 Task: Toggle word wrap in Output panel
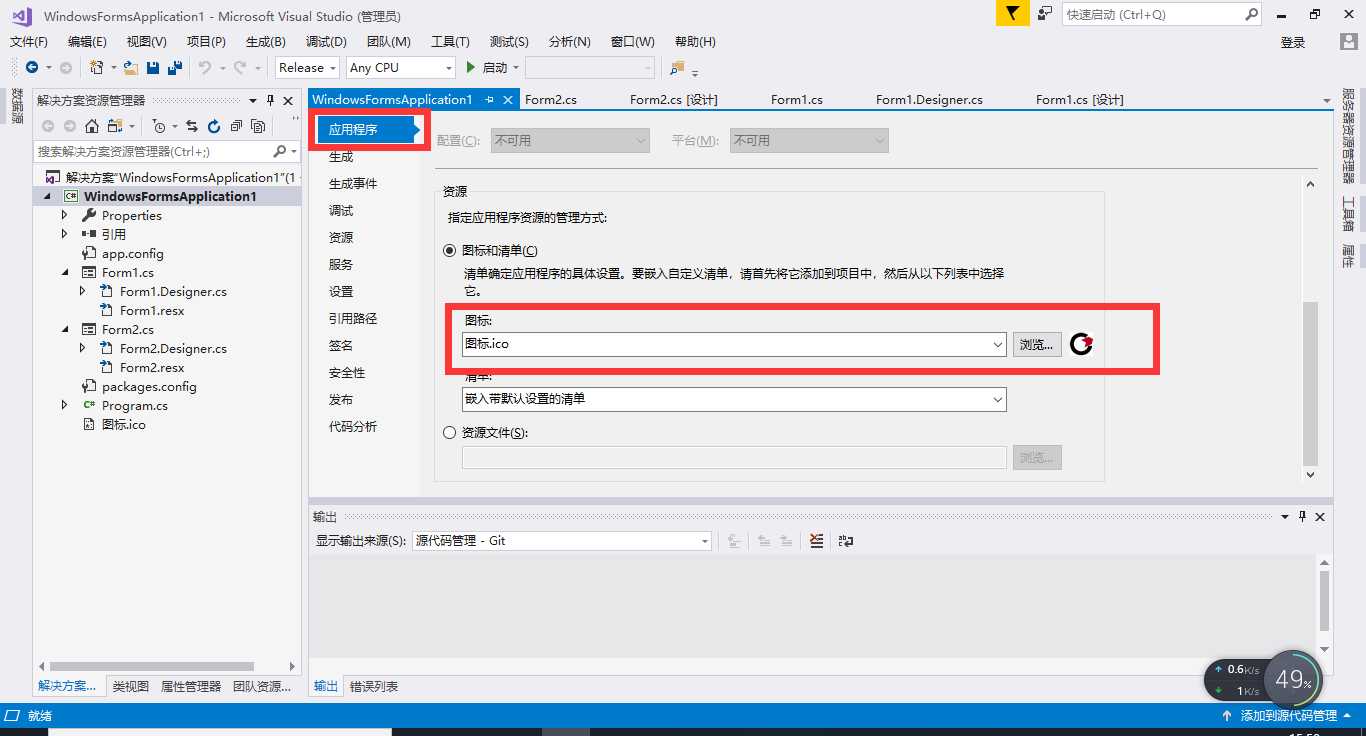pyautogui.click(x=846, y=540)
